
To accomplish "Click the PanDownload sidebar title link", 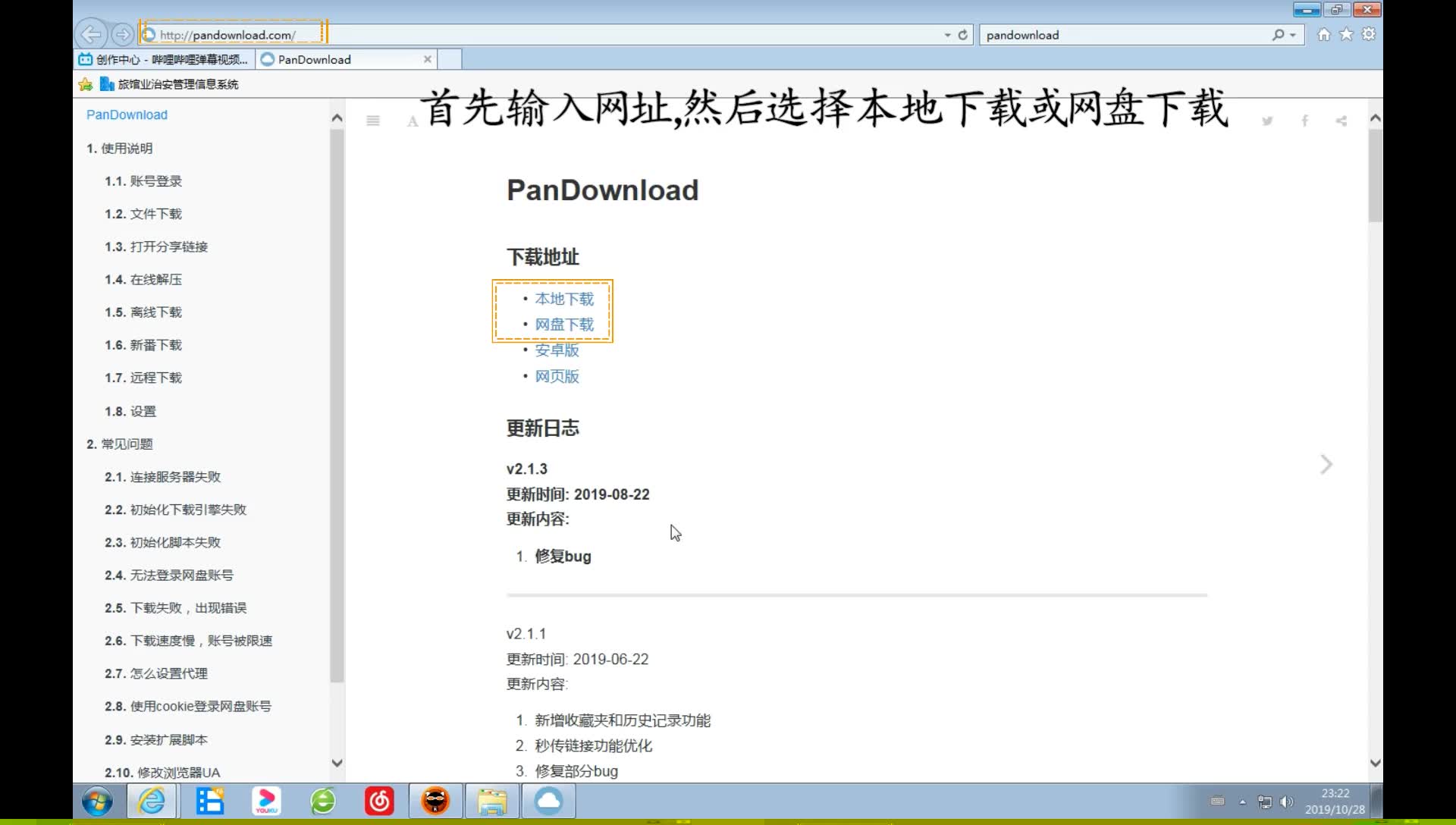I will pos(127,114).
